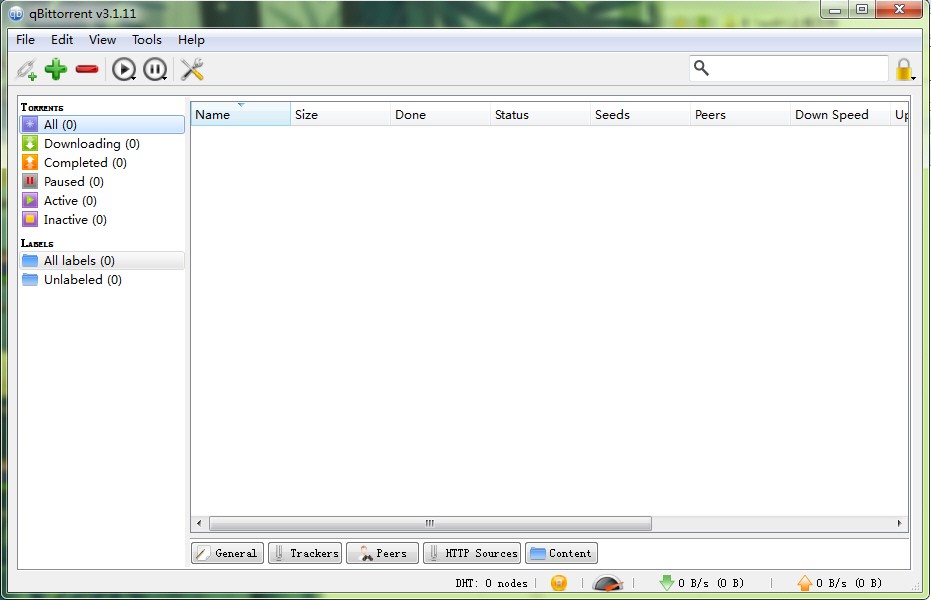Open the Tools menu
This screenshot has width=931, height=600.
point(146,40)
